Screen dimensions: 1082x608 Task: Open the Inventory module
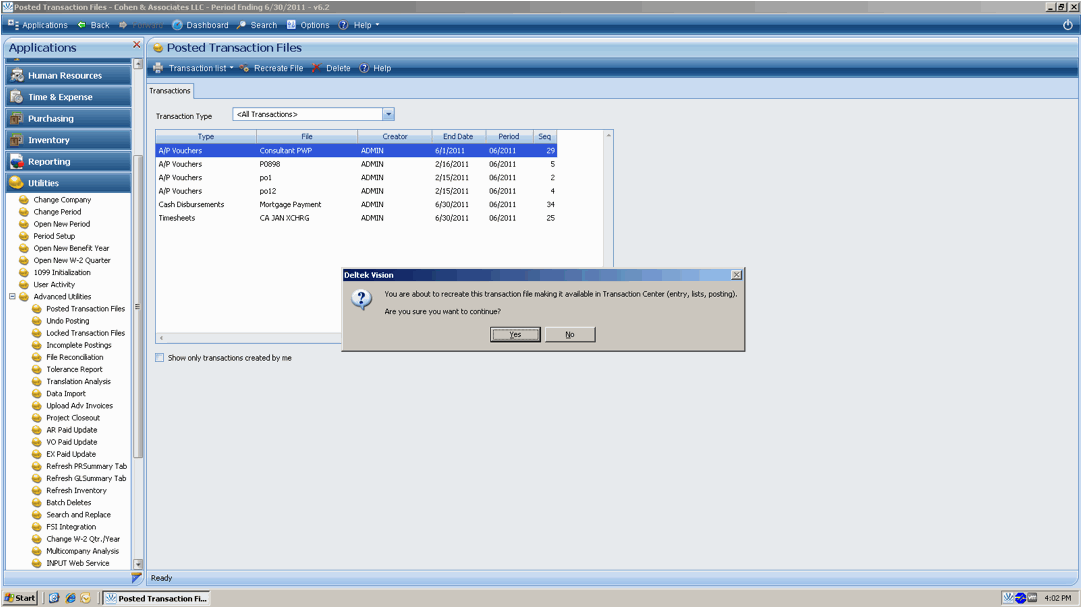(x=48, y=140)
